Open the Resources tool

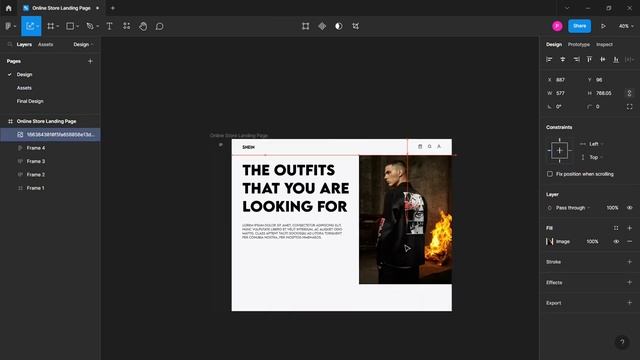point(127,26)
